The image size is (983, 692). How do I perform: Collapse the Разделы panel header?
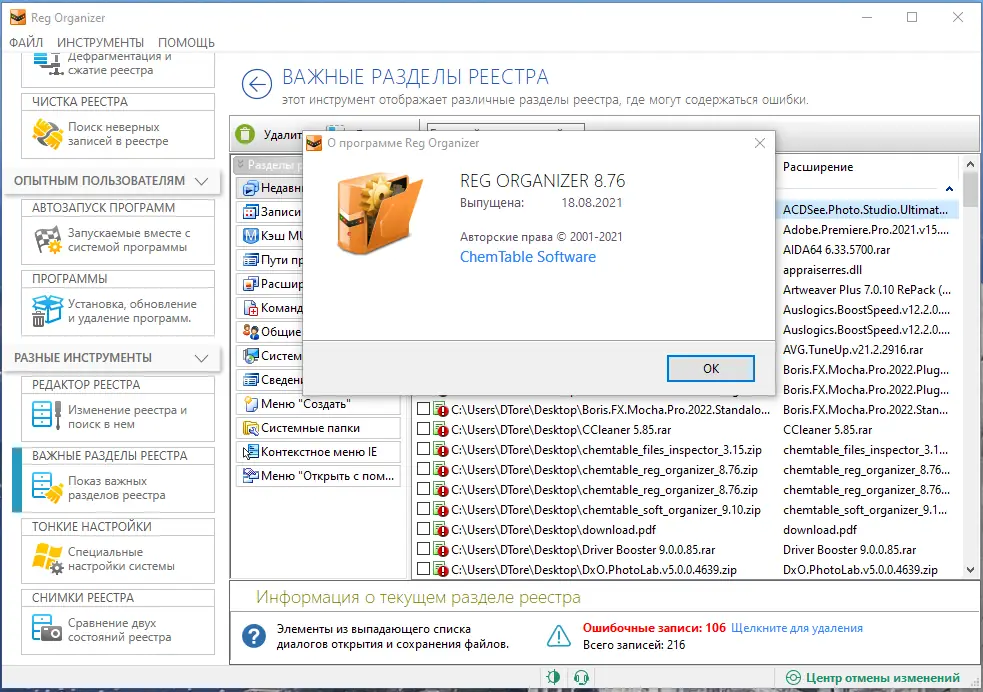click(x=241, y=164)
